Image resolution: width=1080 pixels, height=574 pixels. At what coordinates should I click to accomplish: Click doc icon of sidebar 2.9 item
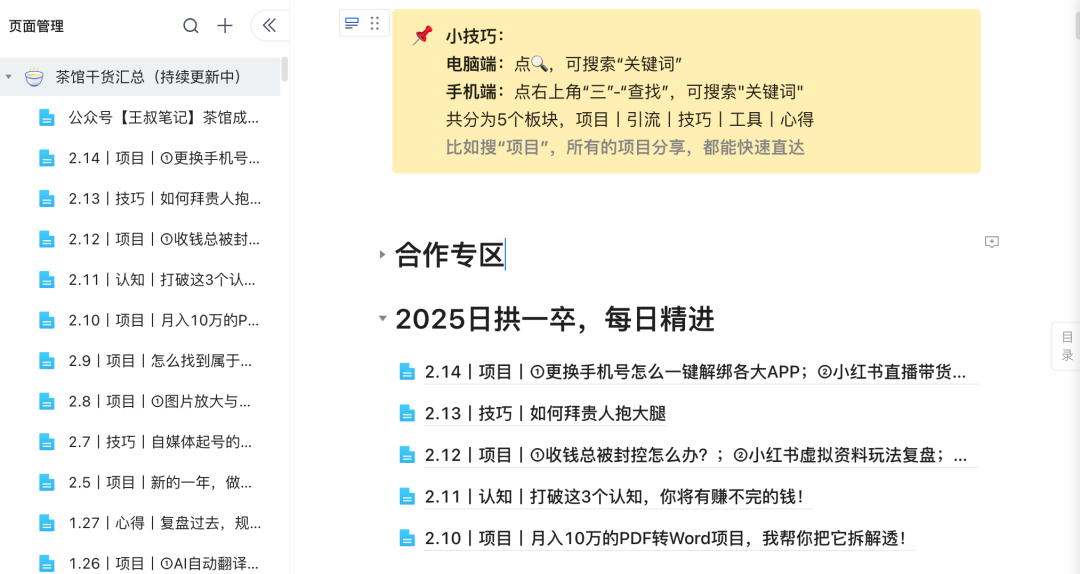pos(47,361)
